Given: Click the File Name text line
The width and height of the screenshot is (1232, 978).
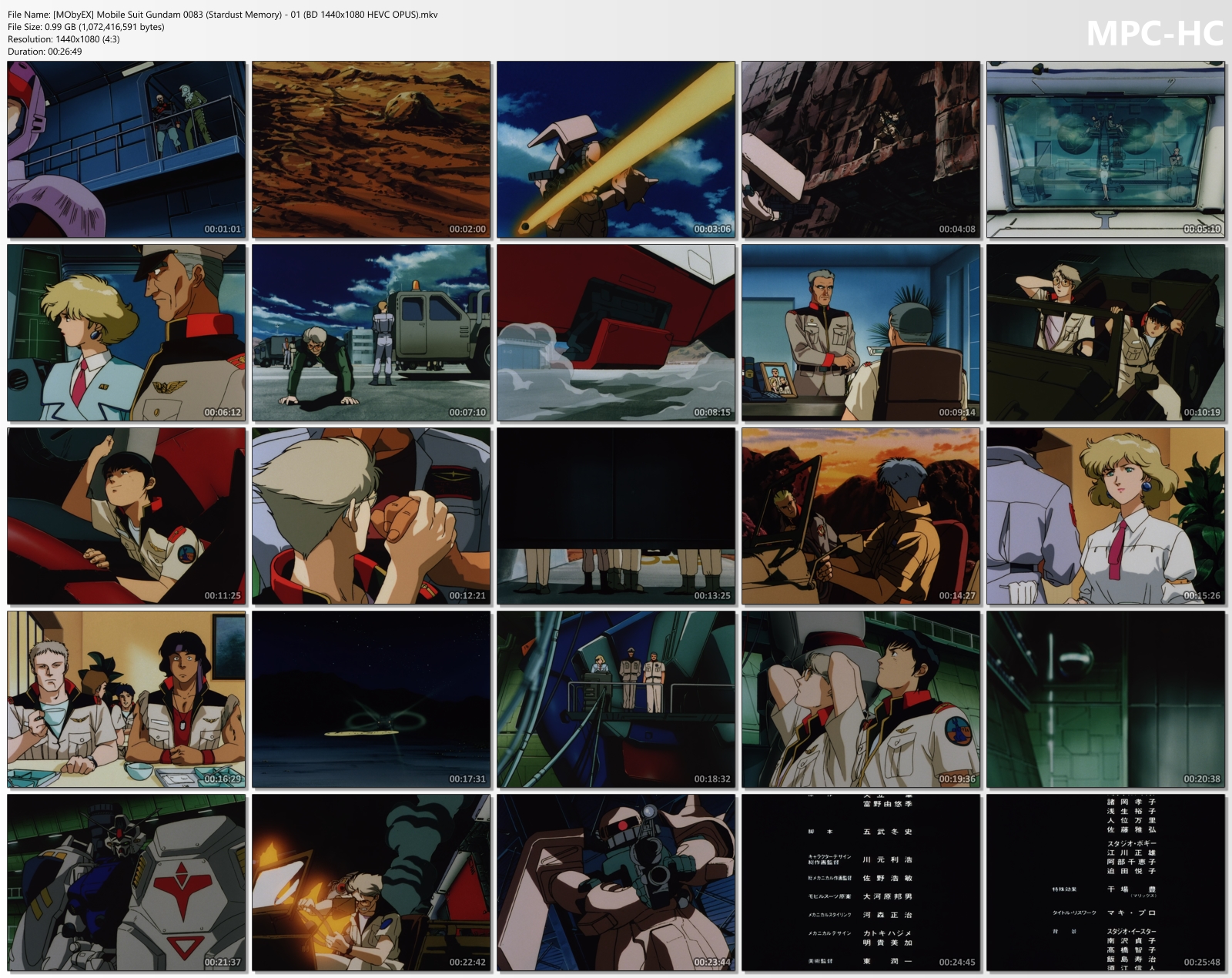Looking at the screenshot, I should 223,15.
